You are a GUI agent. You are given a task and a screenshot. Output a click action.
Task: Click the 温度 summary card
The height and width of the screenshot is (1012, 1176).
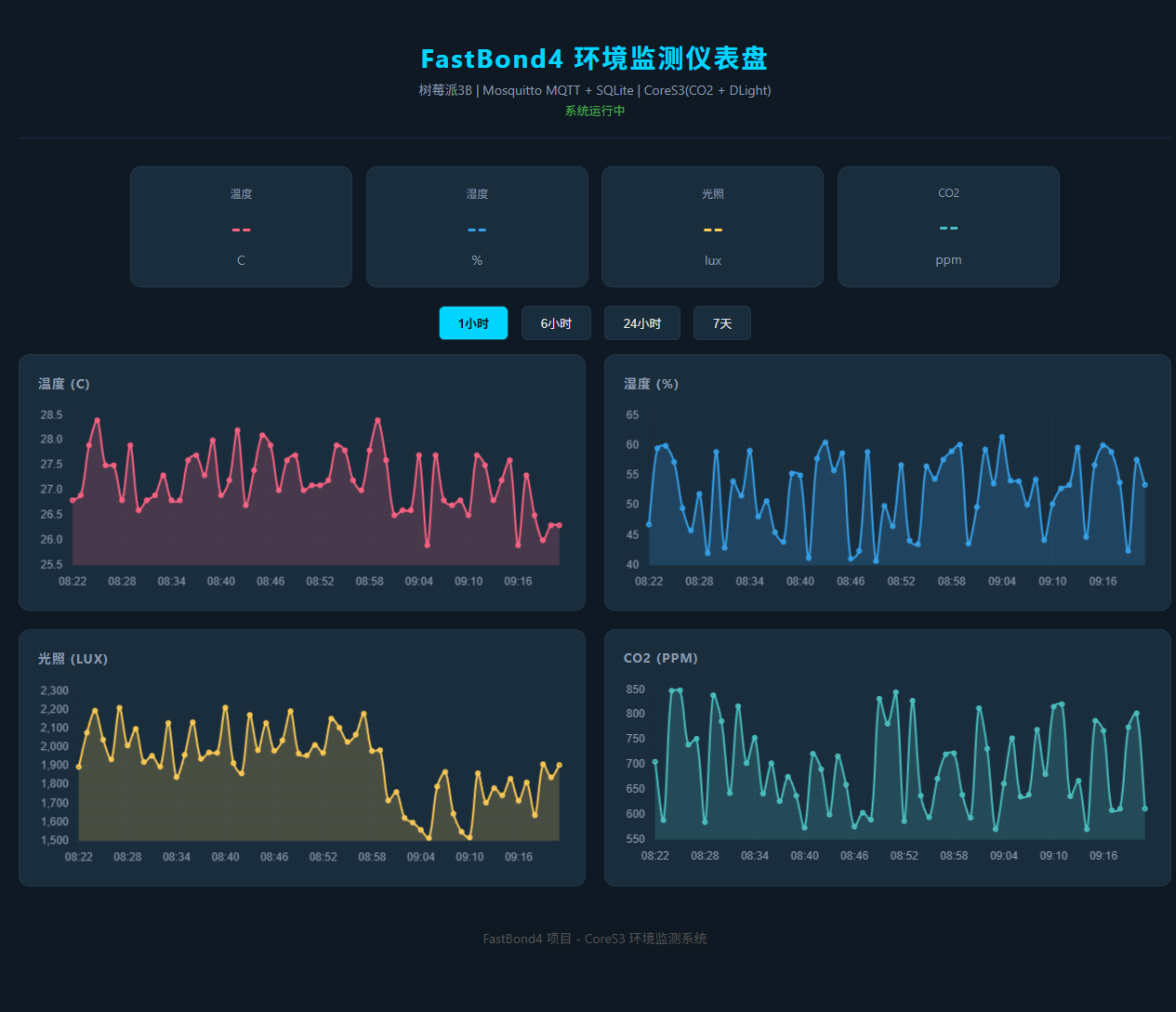[241, 227]
